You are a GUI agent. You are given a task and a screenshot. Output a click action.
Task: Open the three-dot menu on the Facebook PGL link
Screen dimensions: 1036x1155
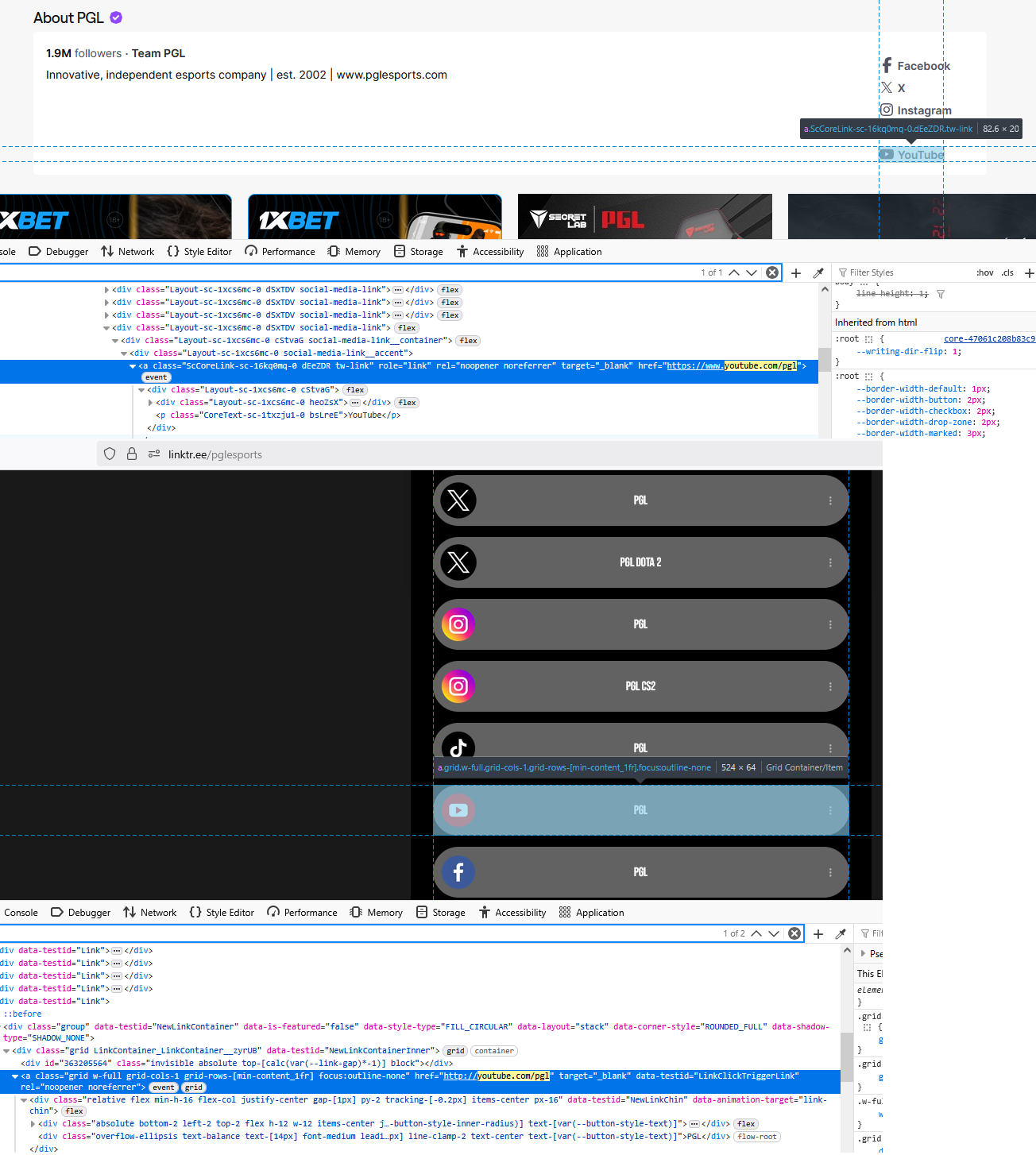pos(830,872)
